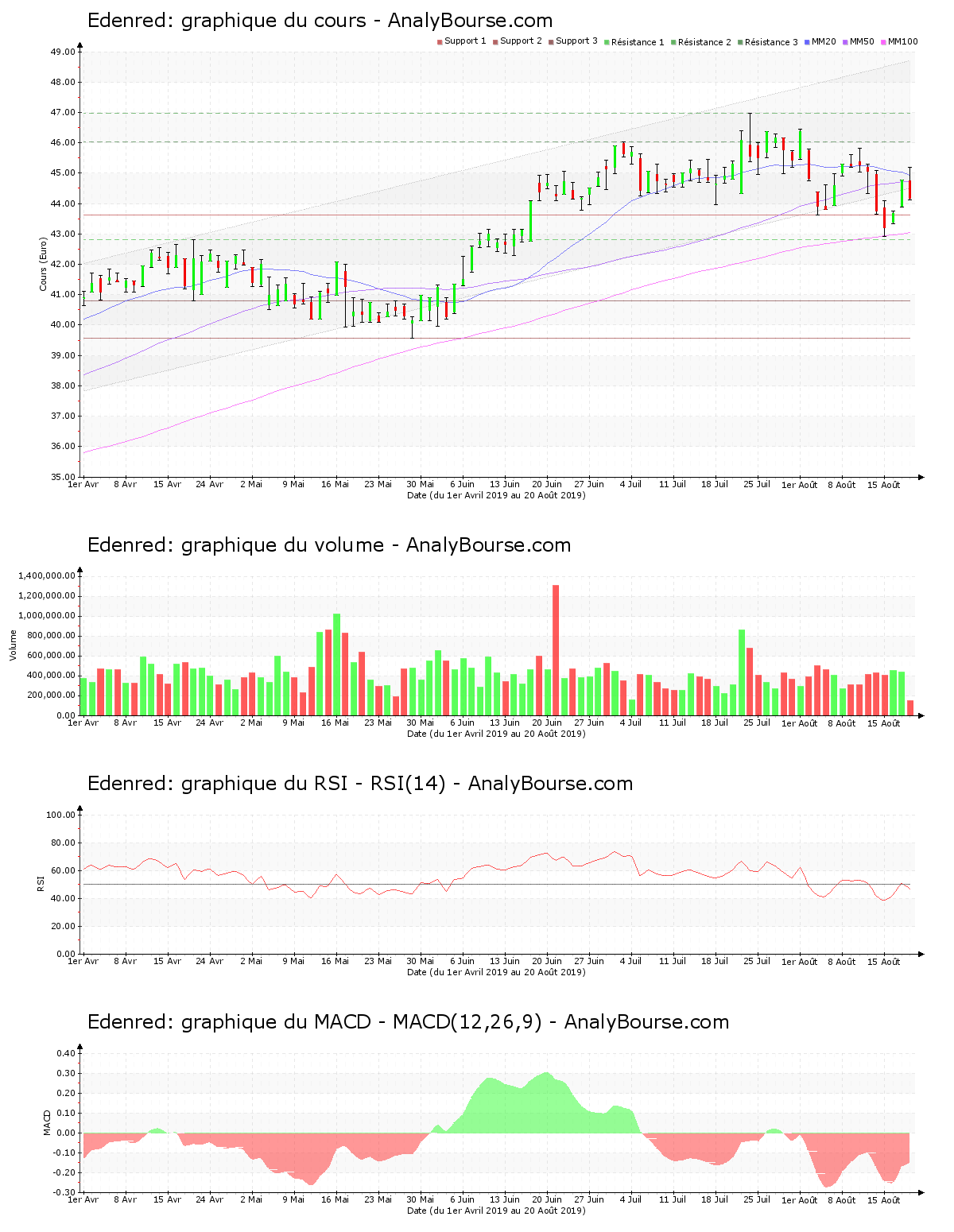Select the MM50 legend label
The height and width of the screenshot is (1232, 954).
[x=862, y=41]
